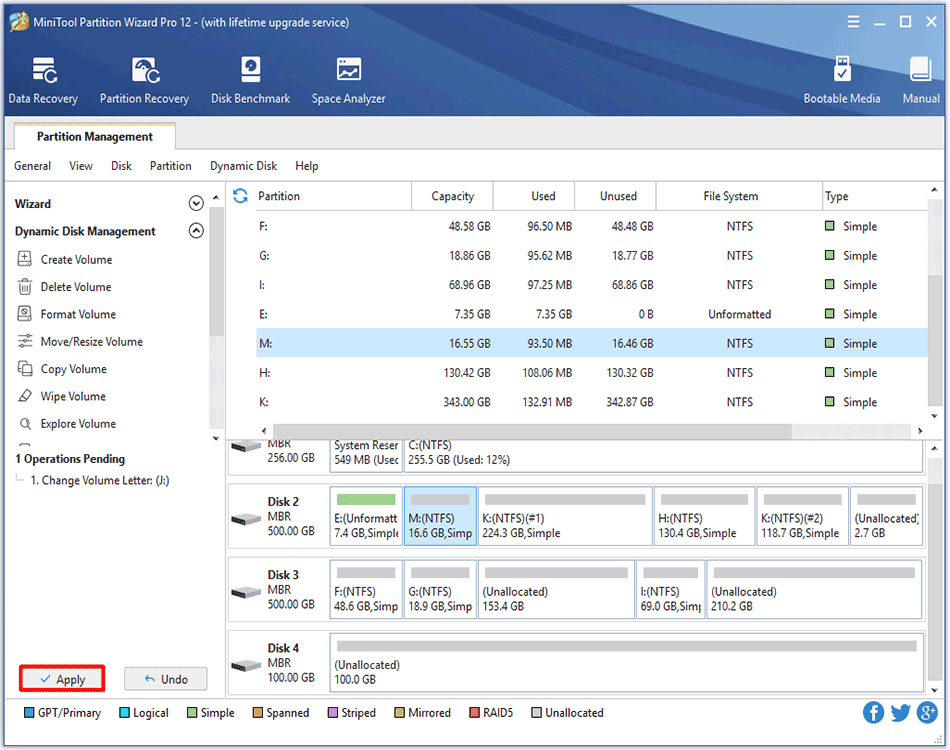The height and width of the screenshot is (750, 950).
Task: Open the Facebook social link icon
Action: click(x=874, y=712)
